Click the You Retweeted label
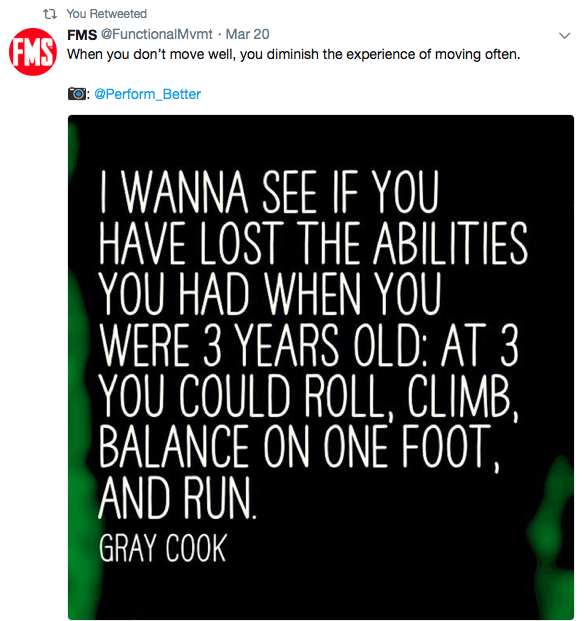The width and height of the screenshot is (584, 621). click(x=107, y=14)
